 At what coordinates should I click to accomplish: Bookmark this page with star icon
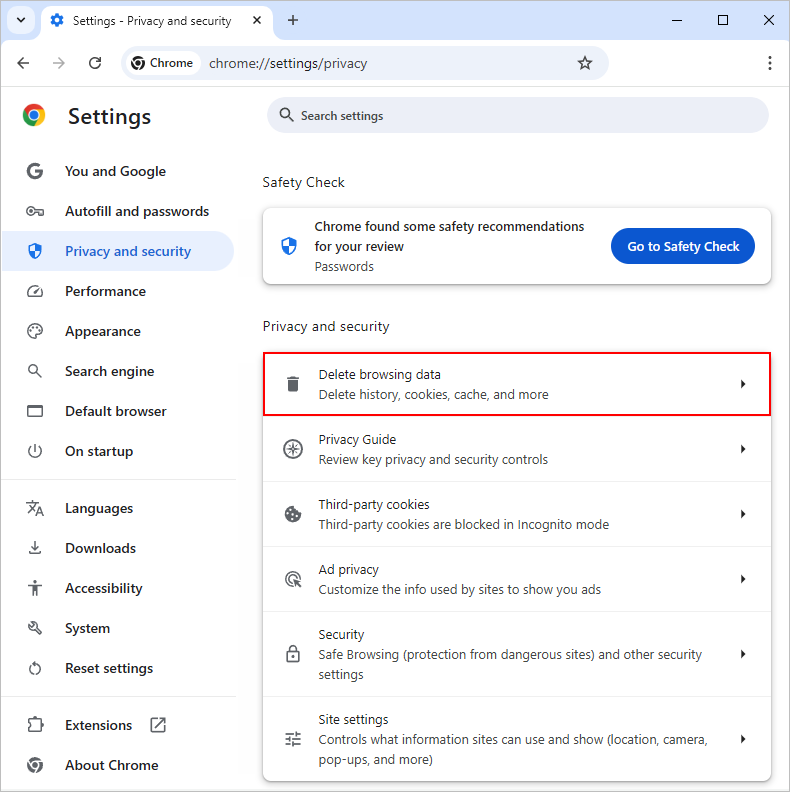coord(585,63)
